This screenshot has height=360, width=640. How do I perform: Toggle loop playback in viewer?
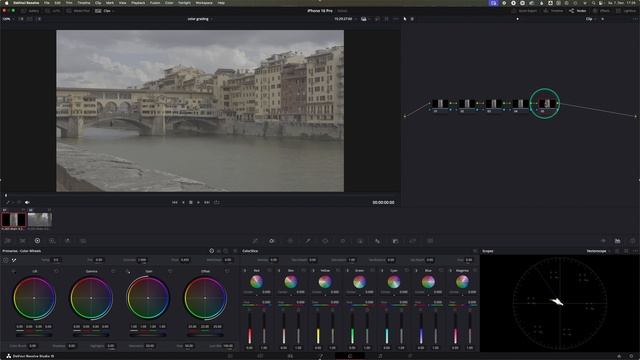tap(216, 202)
